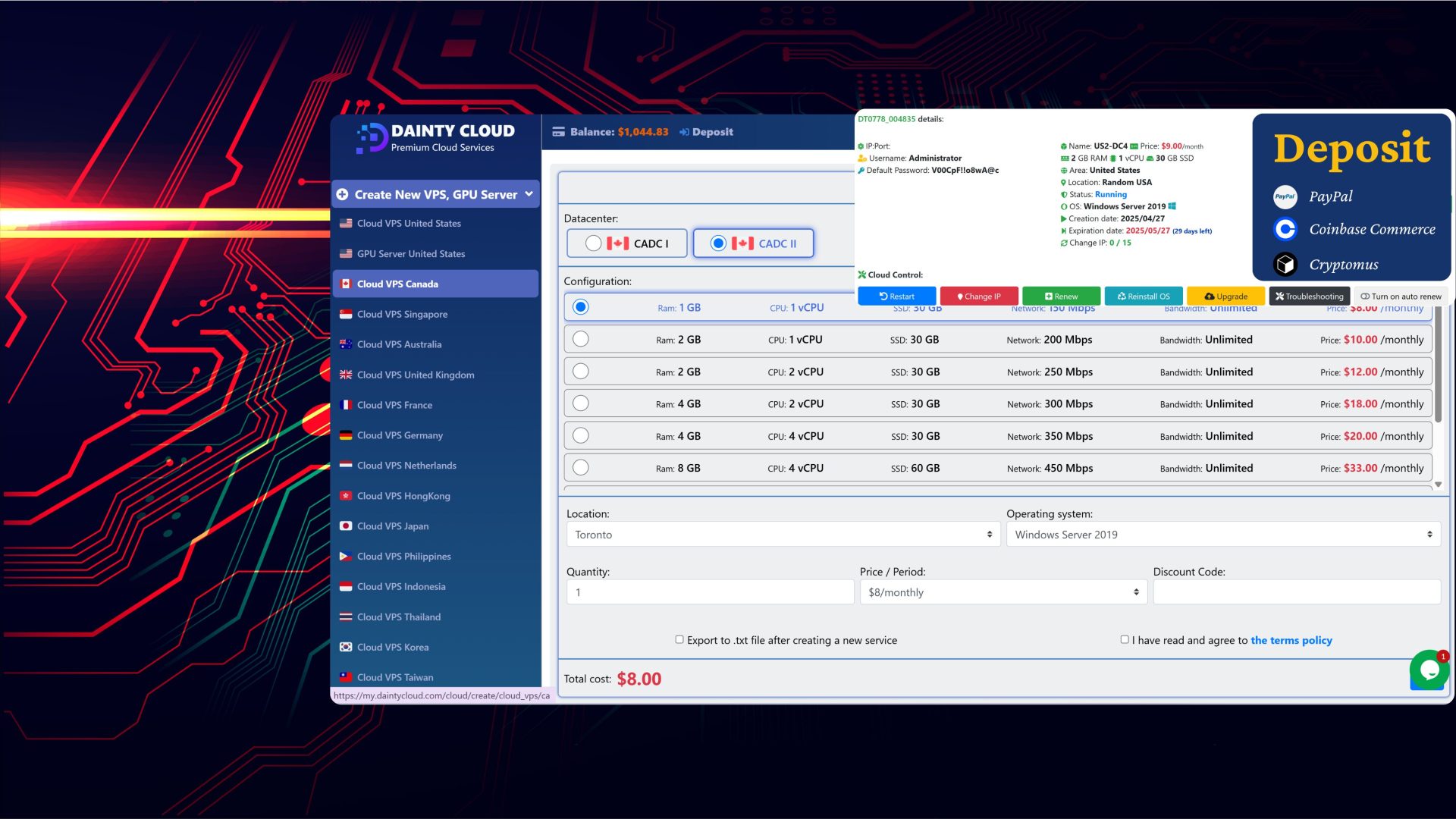Image resolution: width=1456 pixels, height=819 pixels.
Task: Click the Discount Code input field
Action: [1297, 592]
